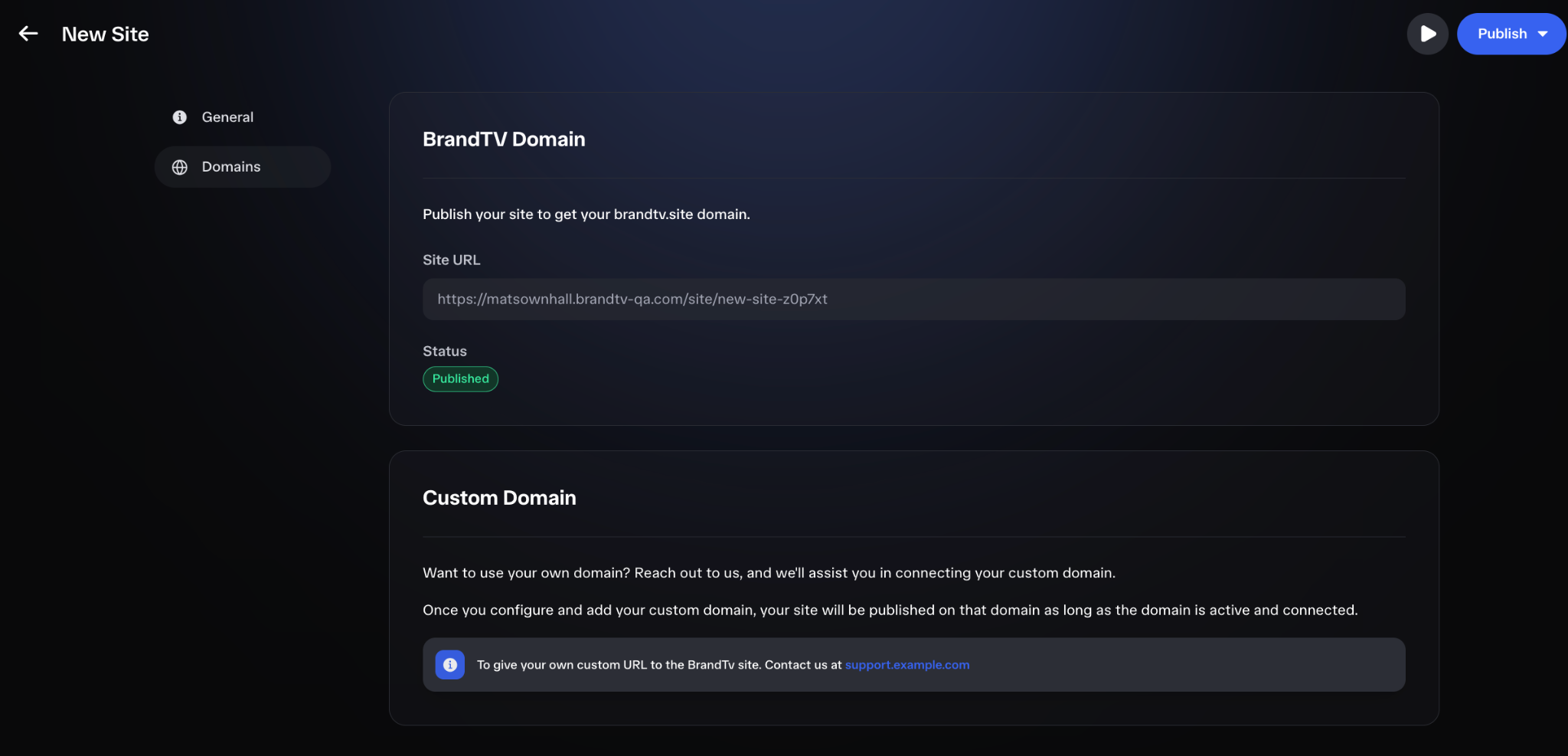
Task: Click the New Site title
Action: click(106, 34)
